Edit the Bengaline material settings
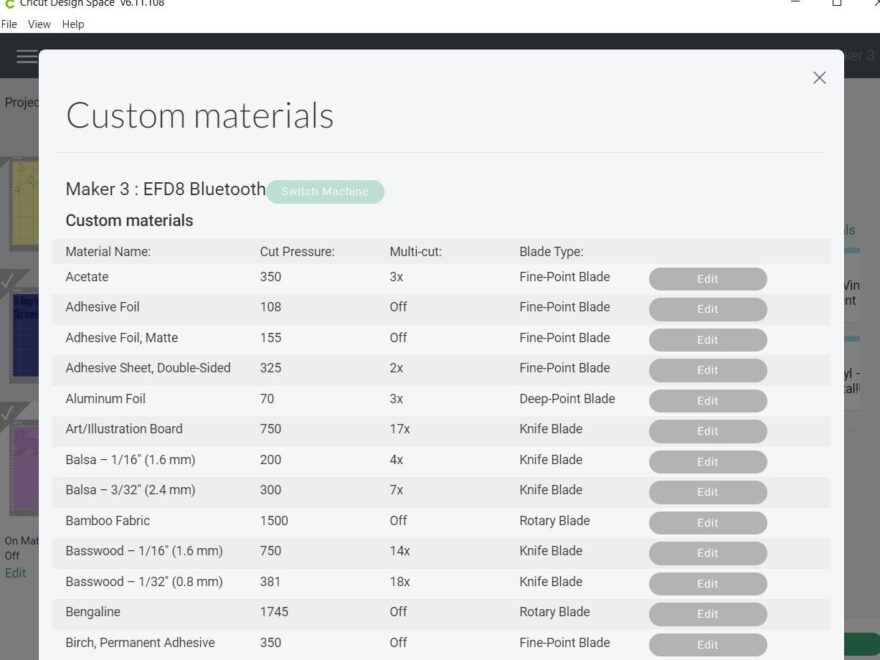The width and height of the screenshot is (880, 660). 707,615
